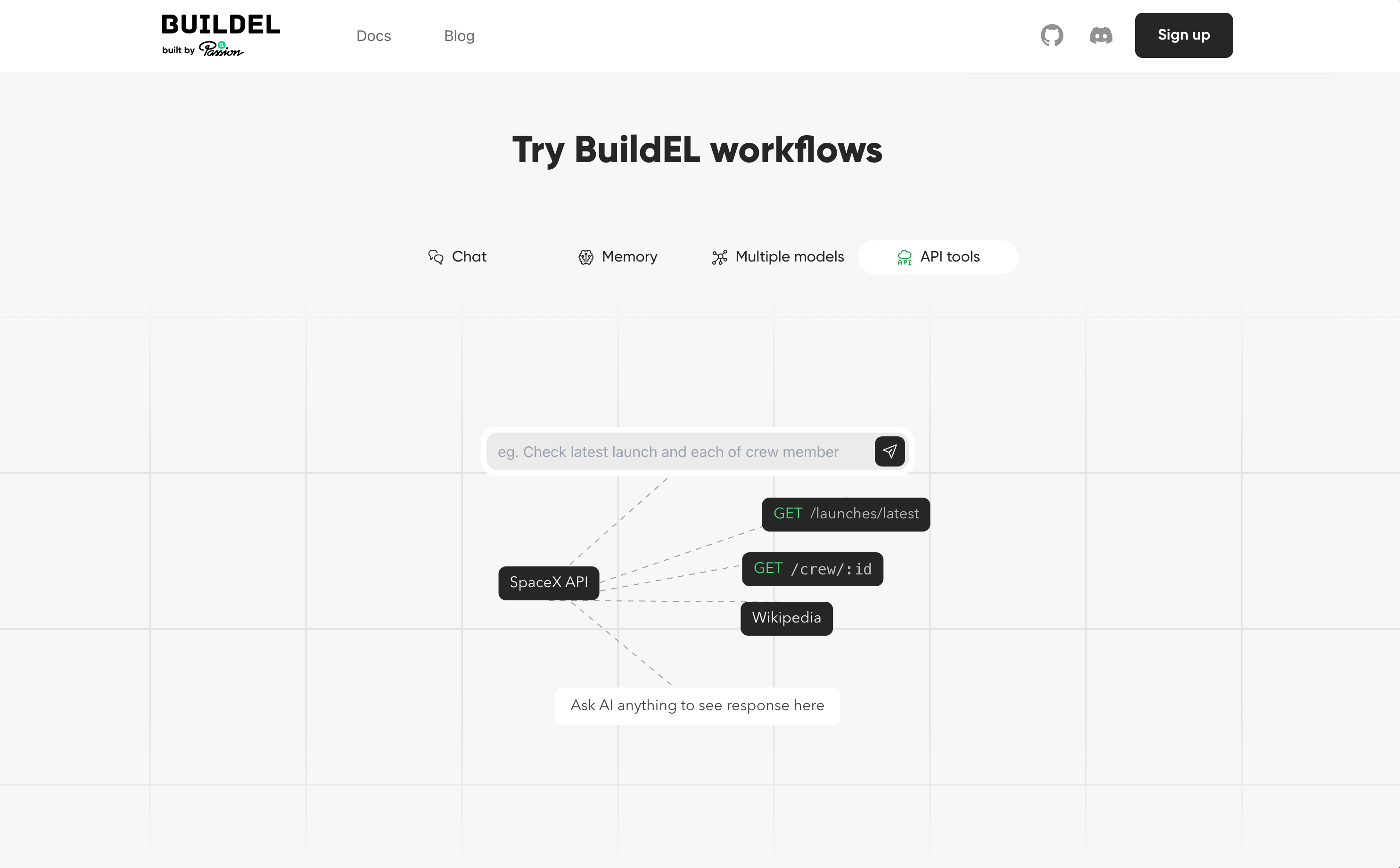The image size is (1400, 868).
Task: Click the Memory globe icon
Action: coord(585,257)
